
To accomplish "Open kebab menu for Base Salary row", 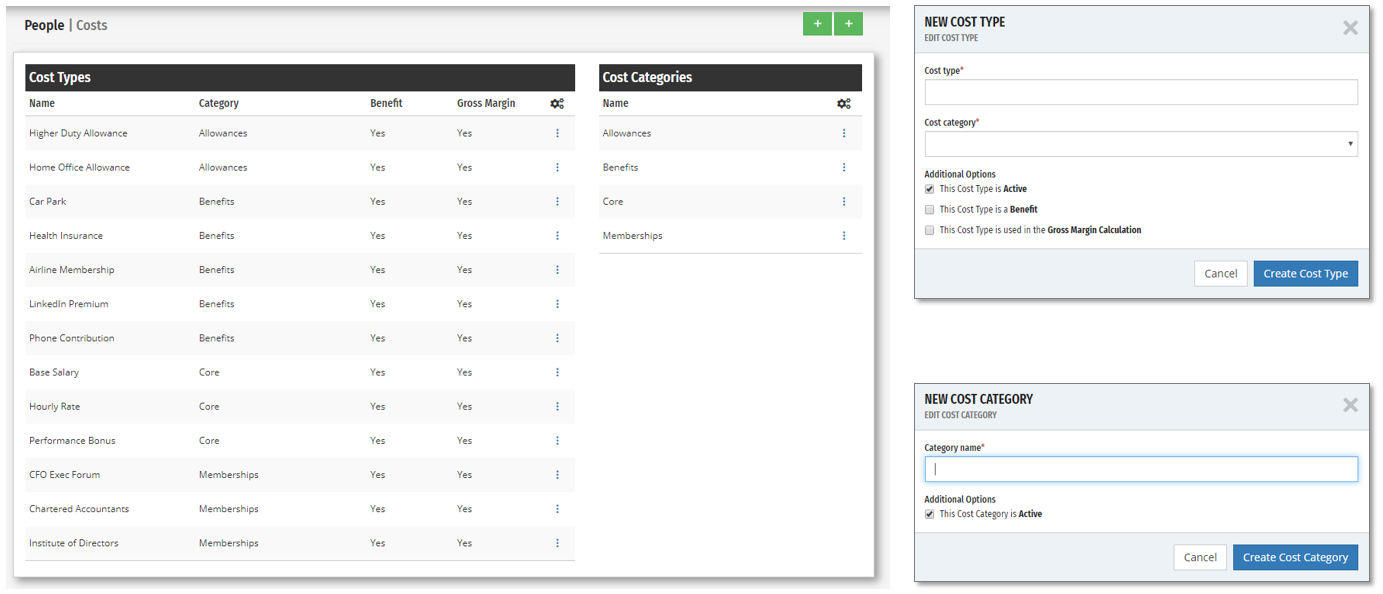I will pyautogui.click(x=557, y=372).
